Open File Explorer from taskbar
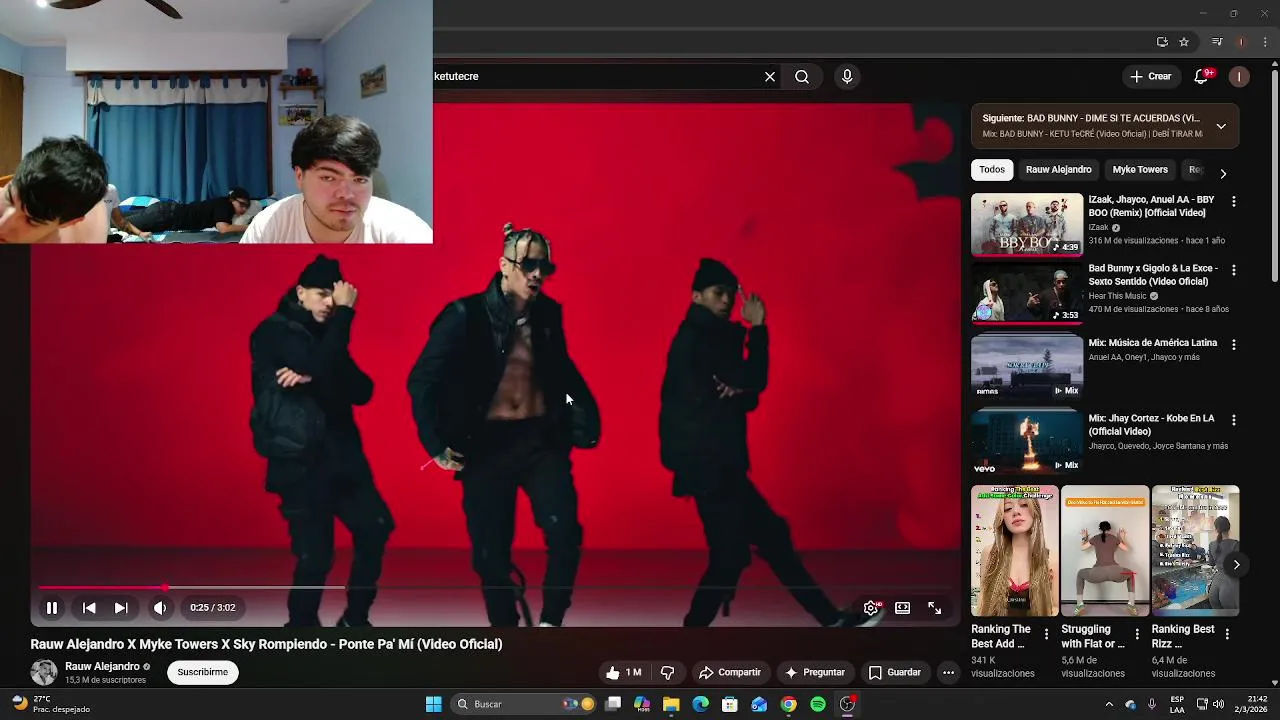 [x=671, y=704]
